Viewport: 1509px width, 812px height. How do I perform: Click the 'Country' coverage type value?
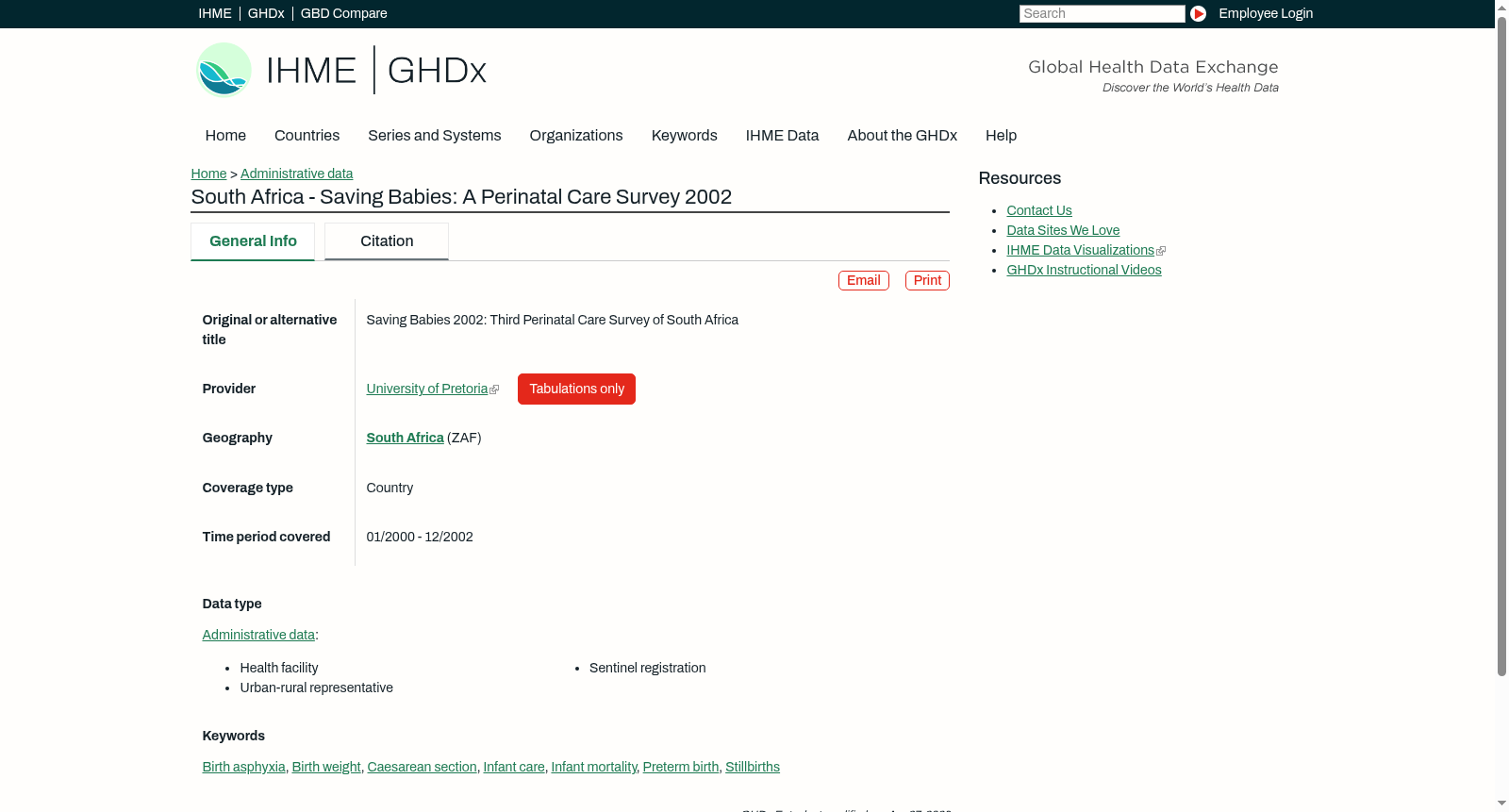(x=390, y=488)
